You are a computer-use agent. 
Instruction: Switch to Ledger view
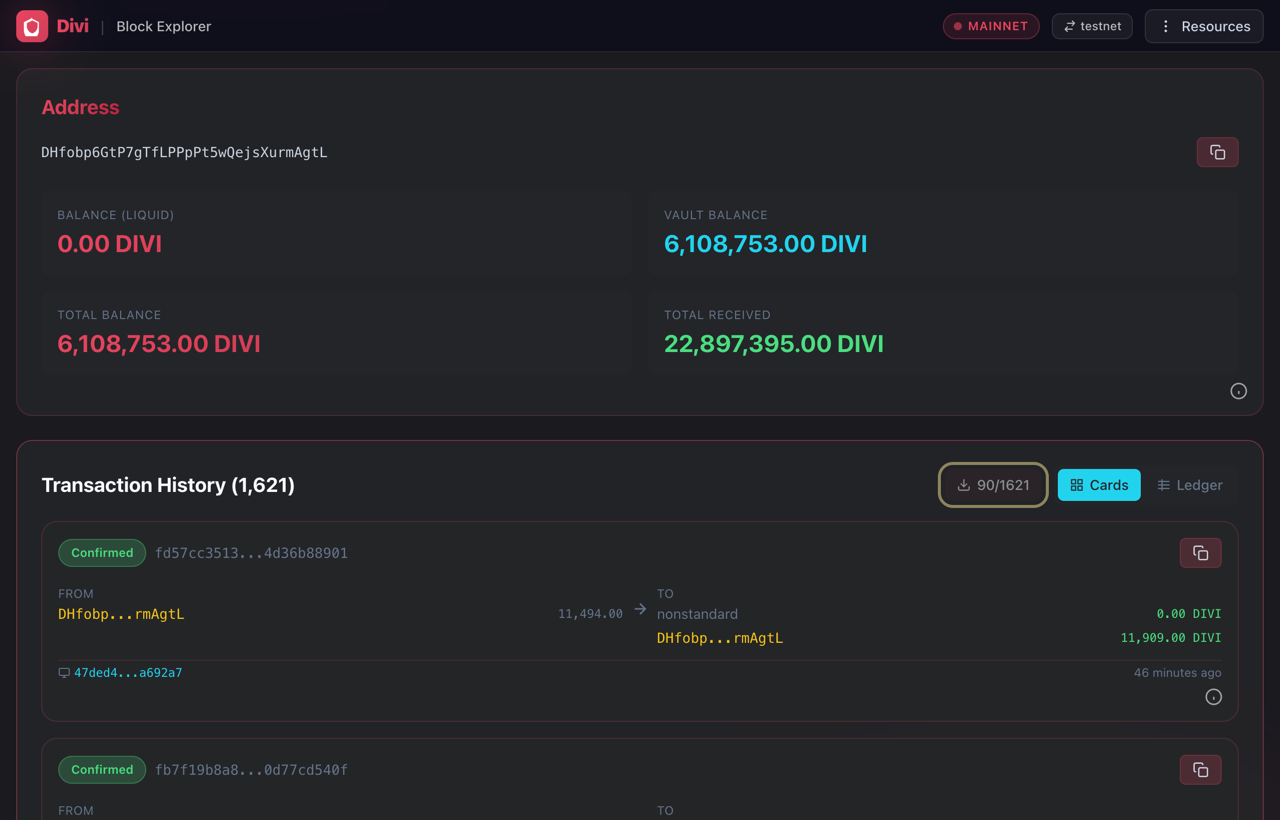click(1189, 485)
